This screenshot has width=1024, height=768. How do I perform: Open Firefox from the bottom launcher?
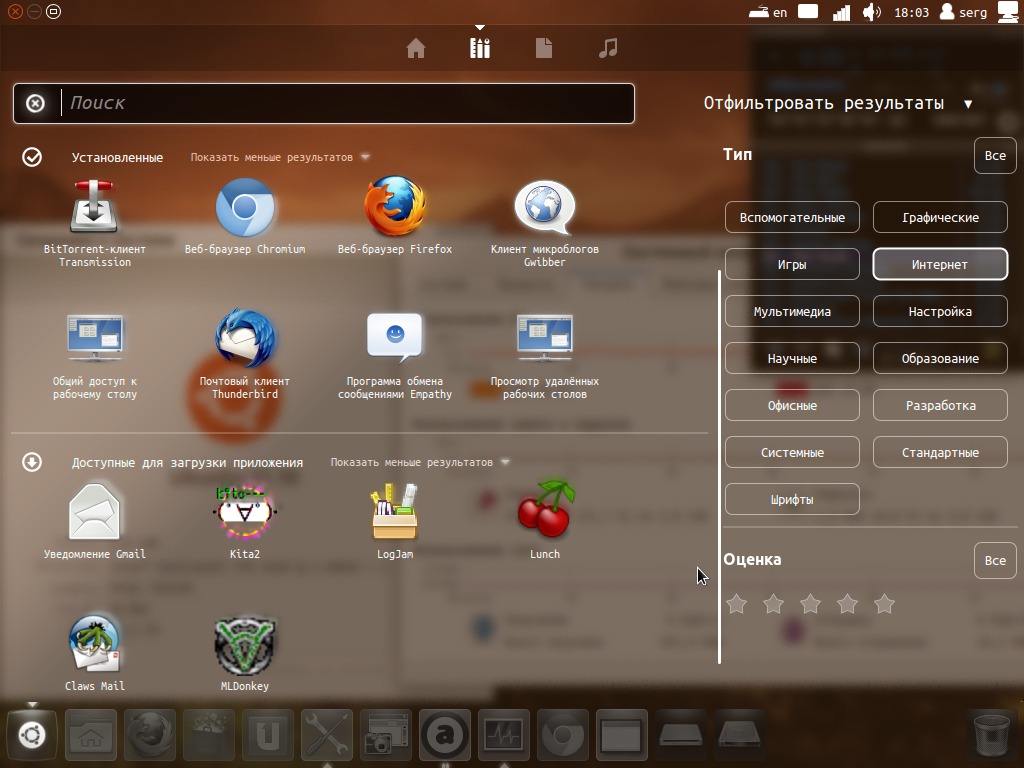[150, 735]
